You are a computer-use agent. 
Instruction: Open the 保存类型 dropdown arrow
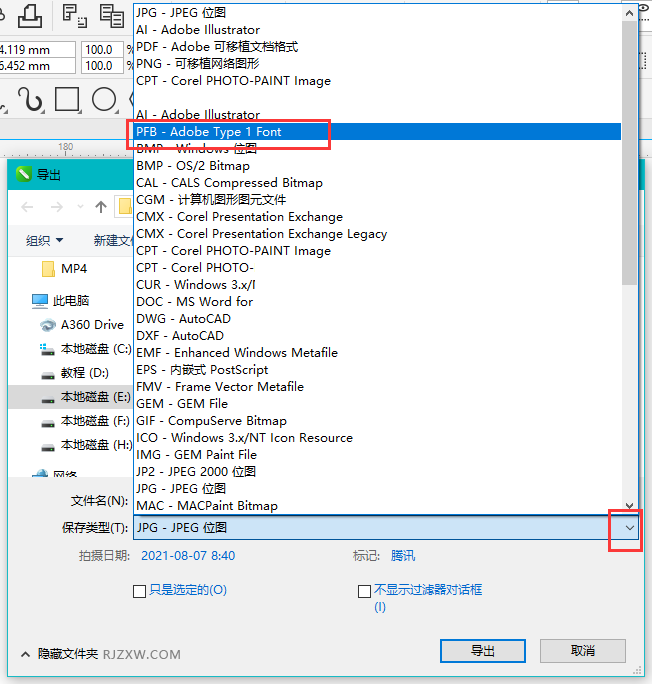[x=629, y=527]
